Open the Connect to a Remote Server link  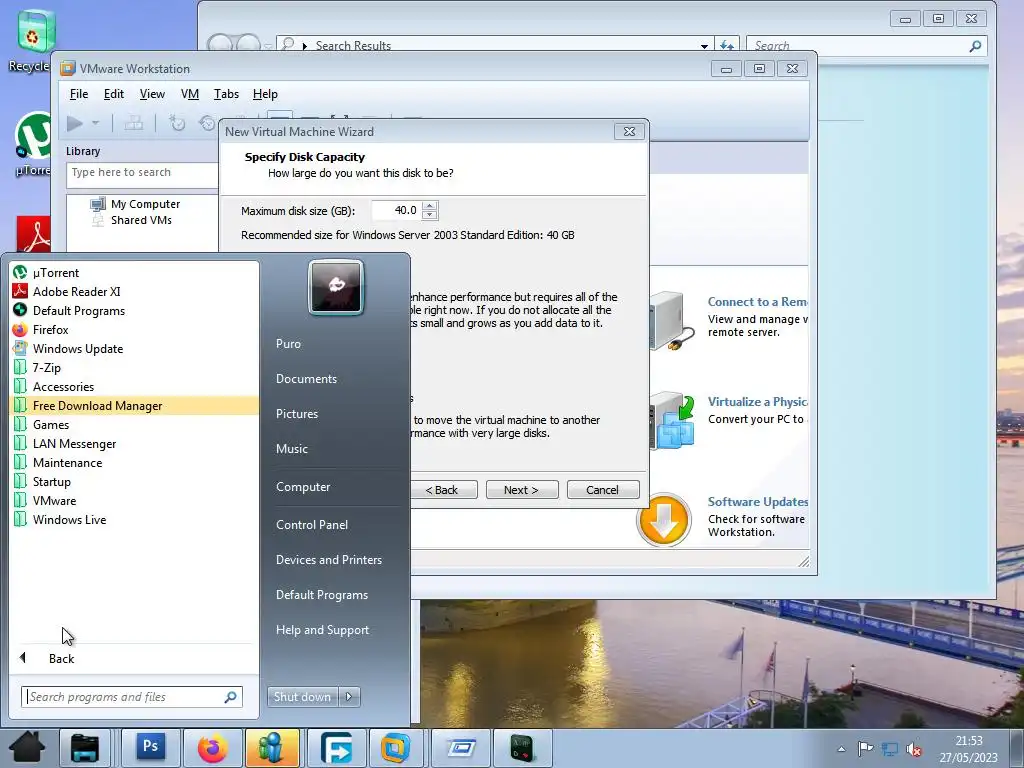pyautogui.click(x=758, y=302)
